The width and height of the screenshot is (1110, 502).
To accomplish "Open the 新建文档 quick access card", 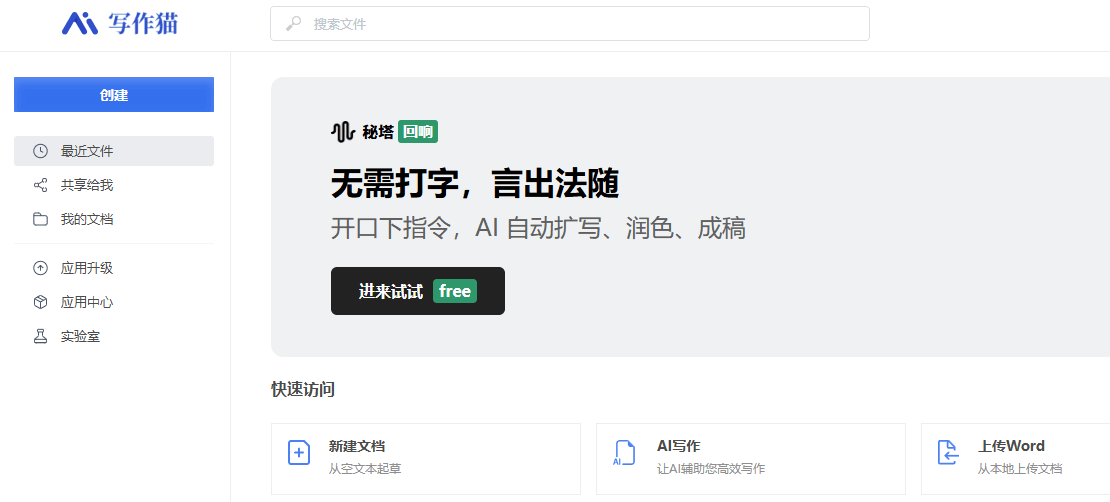I will tap(425, 459).
